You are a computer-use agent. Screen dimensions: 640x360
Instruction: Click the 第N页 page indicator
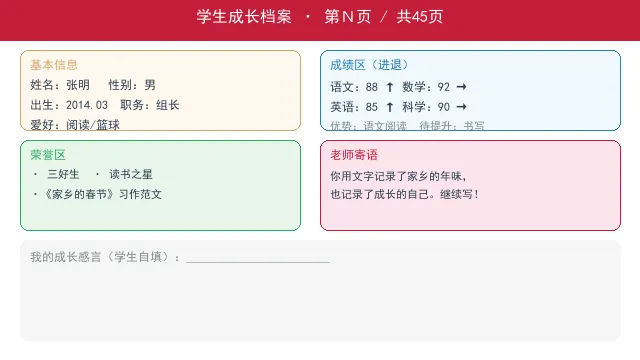tap(347, 17)
